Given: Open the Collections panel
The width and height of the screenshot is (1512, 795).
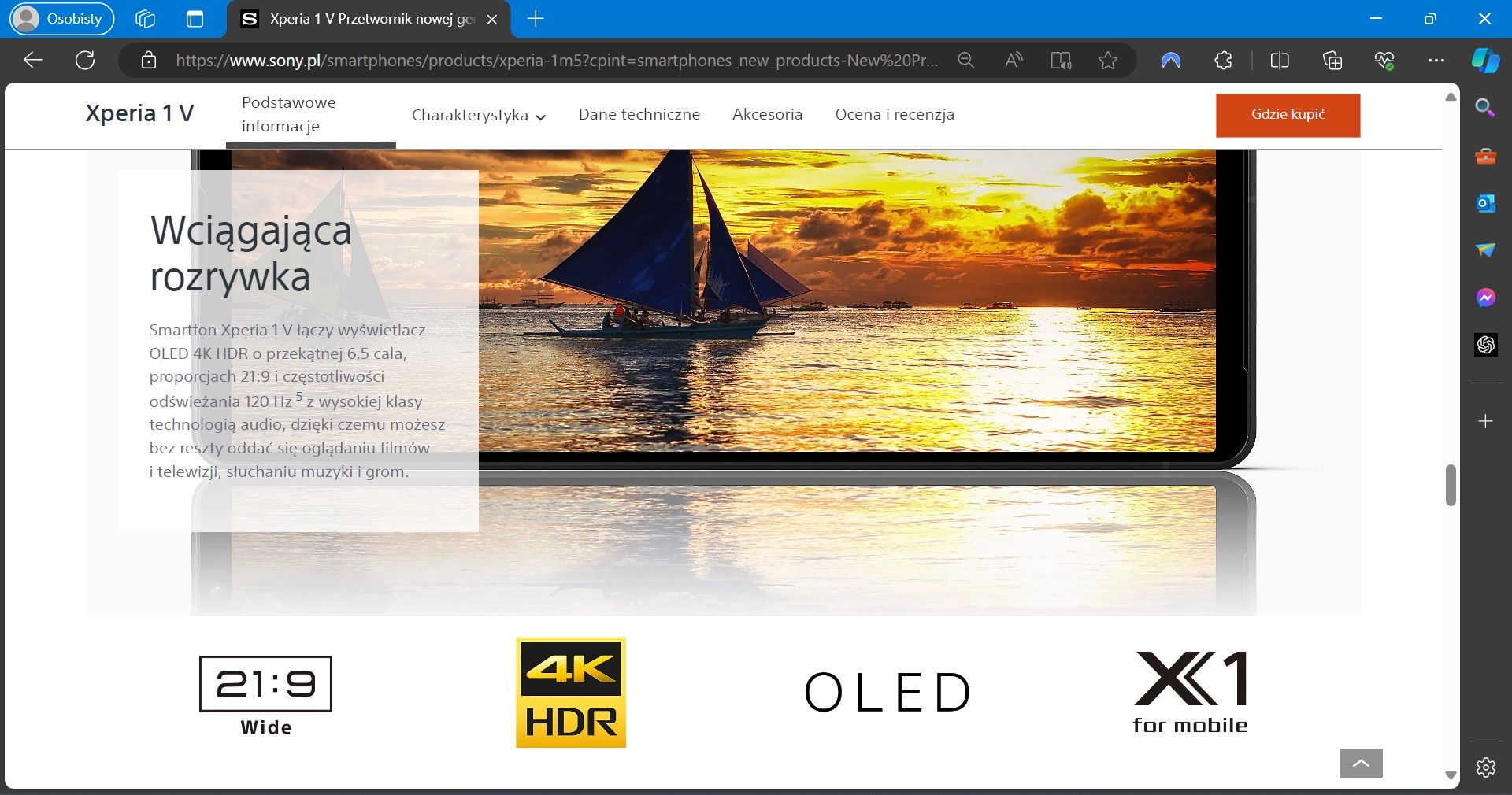Looking at the screenshot, I should click(x=1332, y=61).
